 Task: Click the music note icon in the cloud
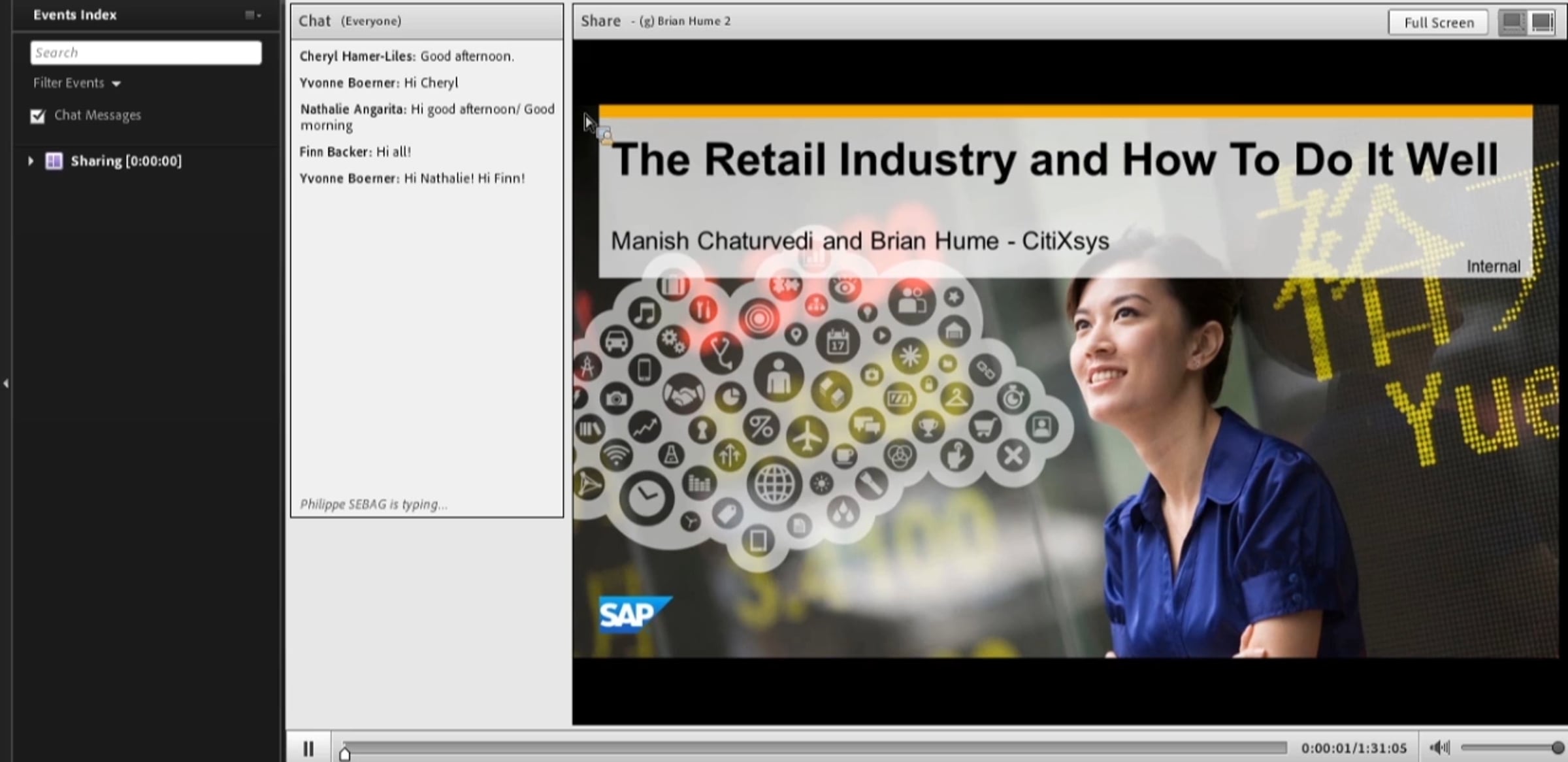(x=644, y=312)
